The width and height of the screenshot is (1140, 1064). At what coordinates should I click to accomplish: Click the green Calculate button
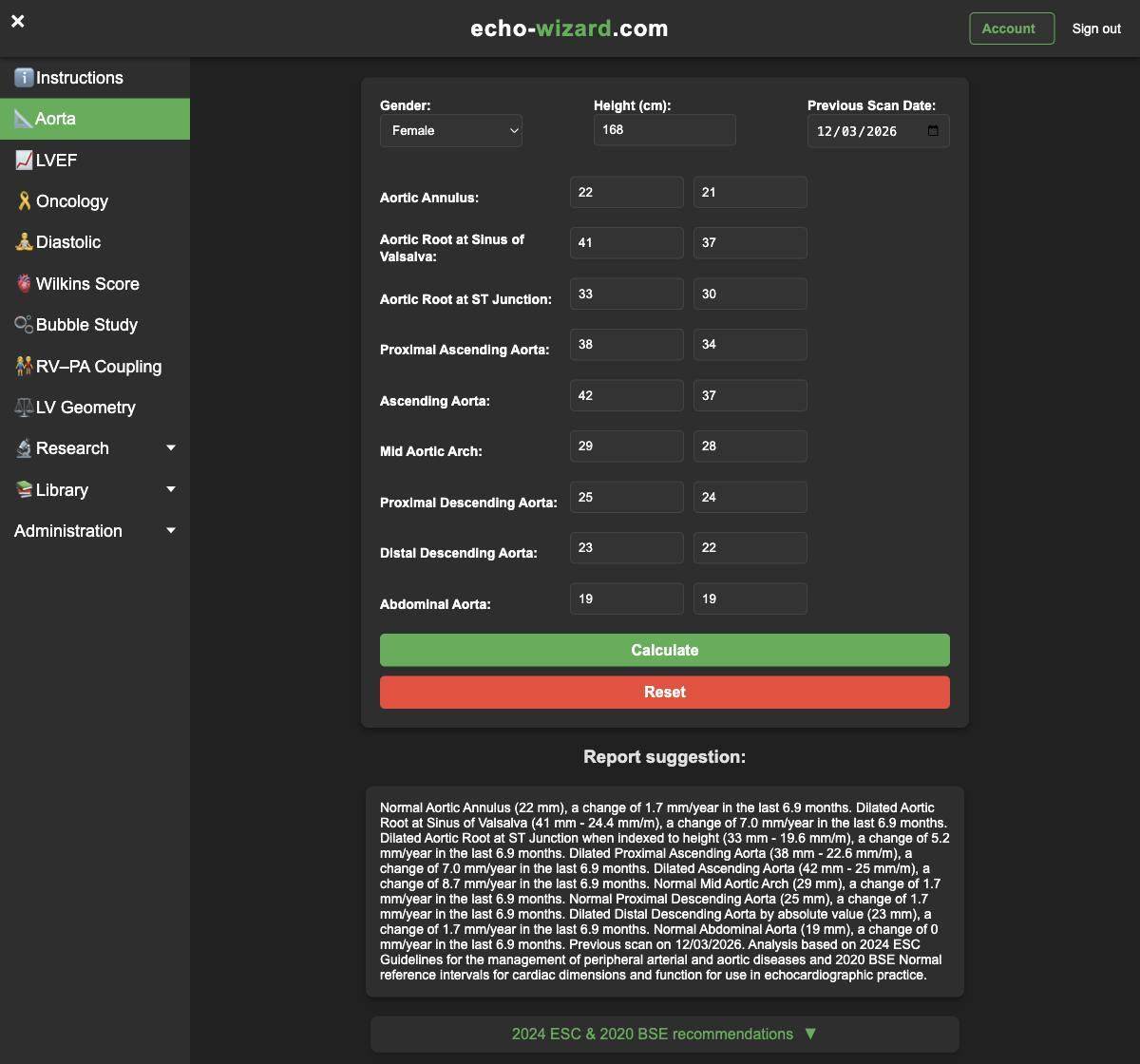pos(665,651)
